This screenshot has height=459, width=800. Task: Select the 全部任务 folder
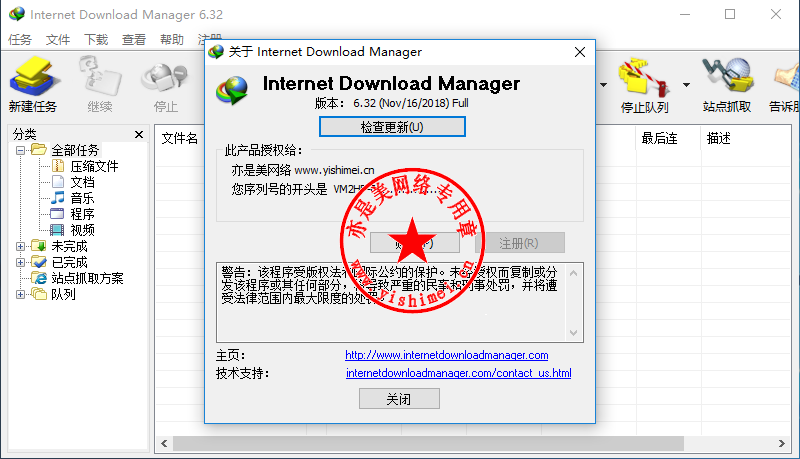pyautogui.click(x=74, y=150)
